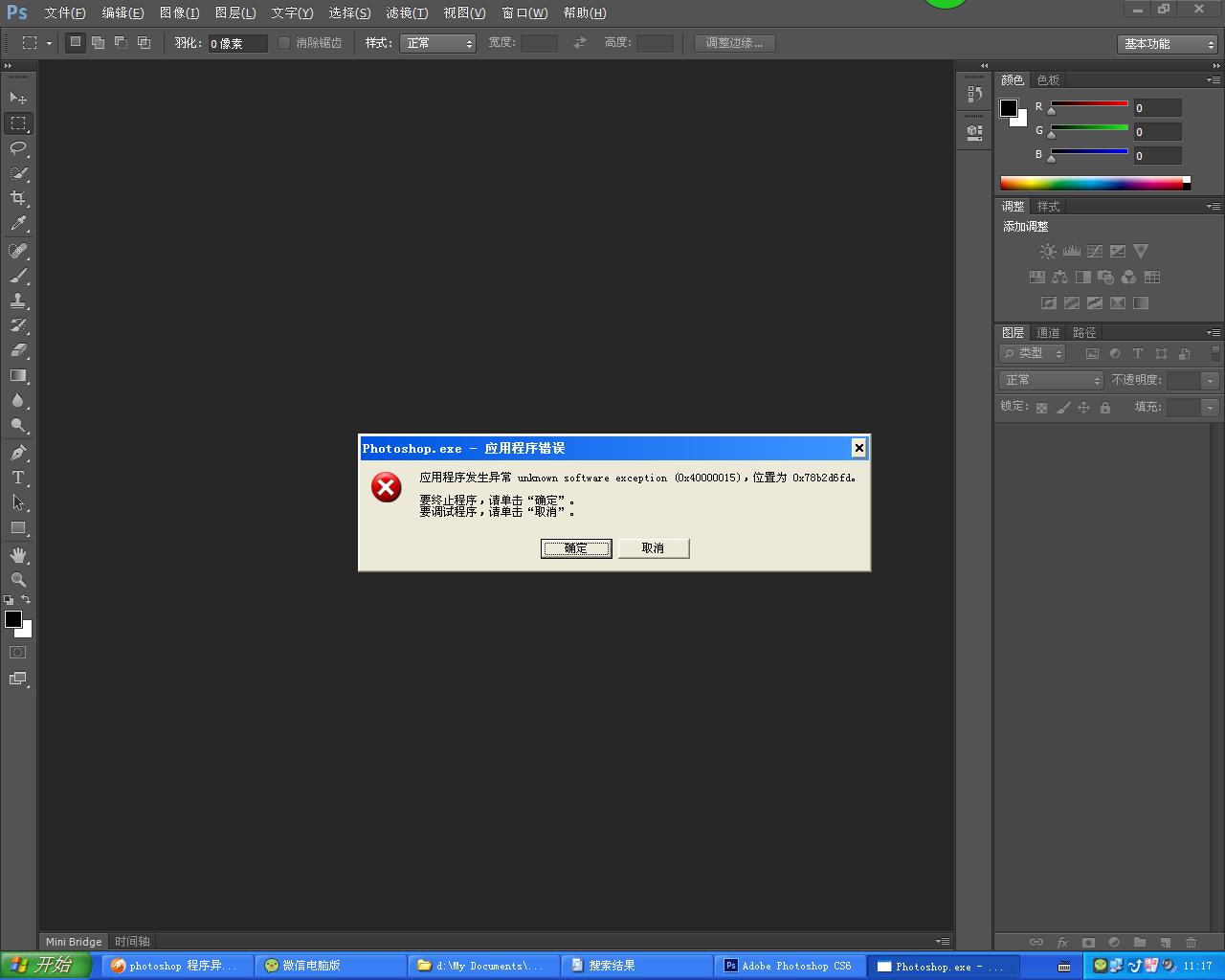Click the 羽化 feather input field
The width and height of the screenshot is (1225, 980).
[x=237, y=43]
